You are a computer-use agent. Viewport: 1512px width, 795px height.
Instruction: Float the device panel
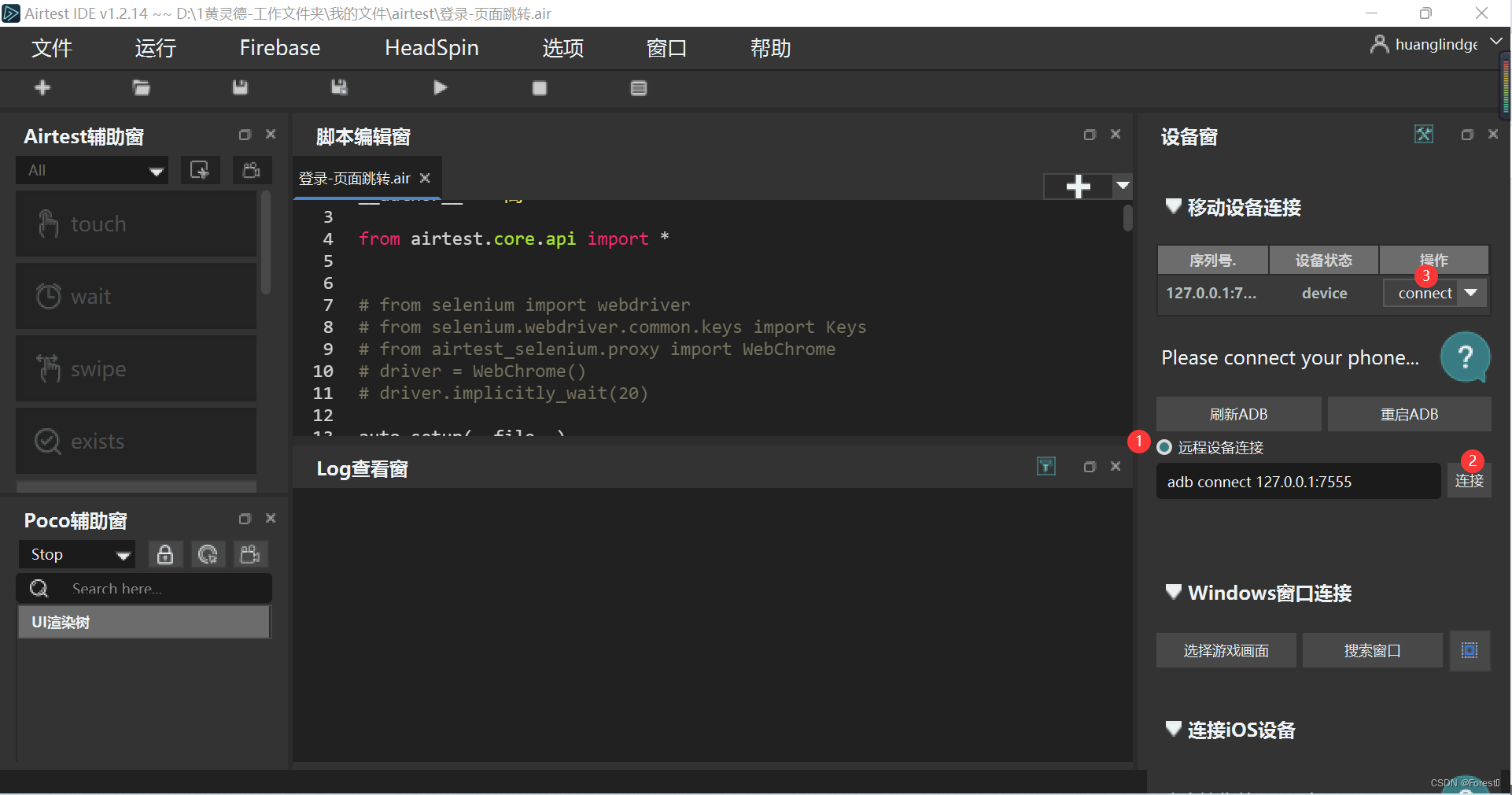1467,135
